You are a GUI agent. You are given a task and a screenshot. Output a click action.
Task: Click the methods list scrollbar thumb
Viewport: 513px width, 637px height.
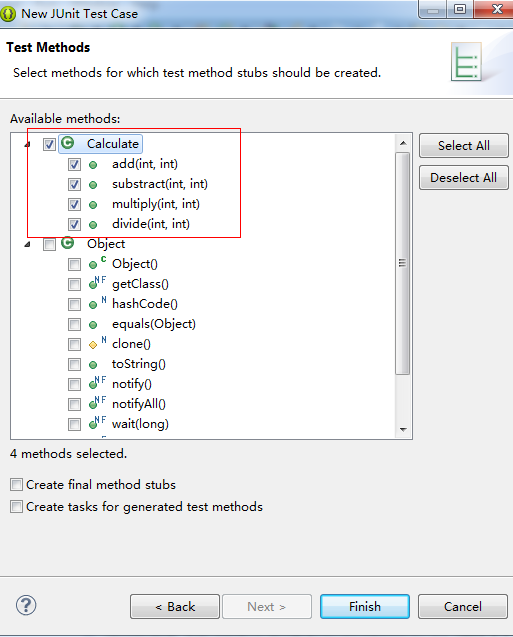tap(403, 263)
